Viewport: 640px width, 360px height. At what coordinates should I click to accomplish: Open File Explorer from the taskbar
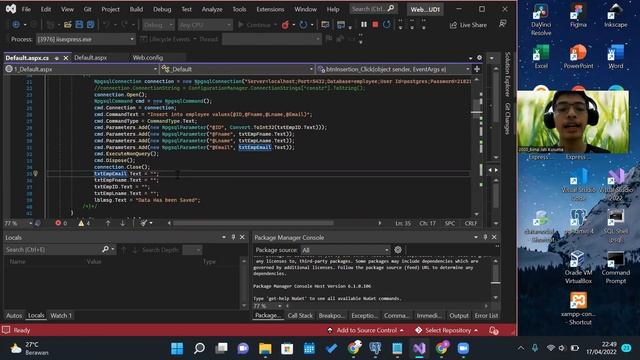coord(265,348)
